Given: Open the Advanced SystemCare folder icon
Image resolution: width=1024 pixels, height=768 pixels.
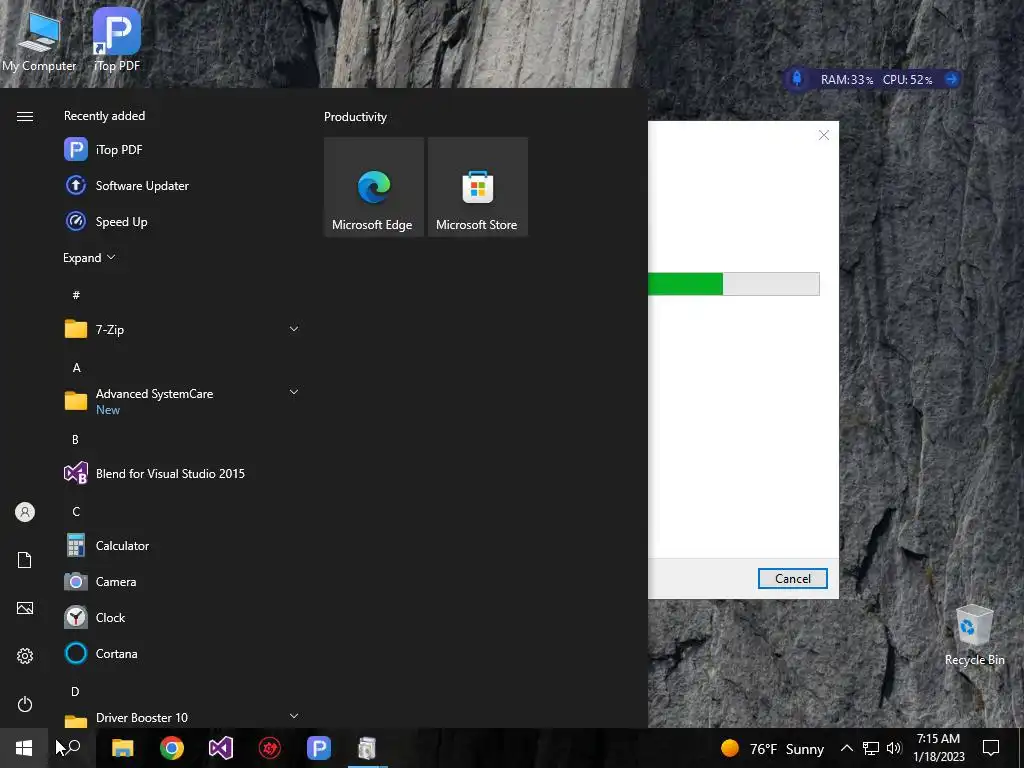Looking at the screenshot, I should (x=76, y=400).
